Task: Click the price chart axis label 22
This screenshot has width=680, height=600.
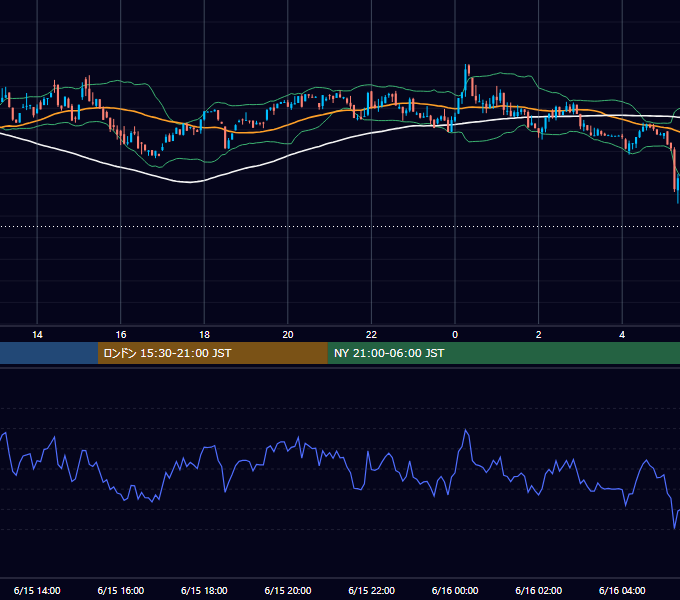Action: pyautogui.click(x=371, y=335)
